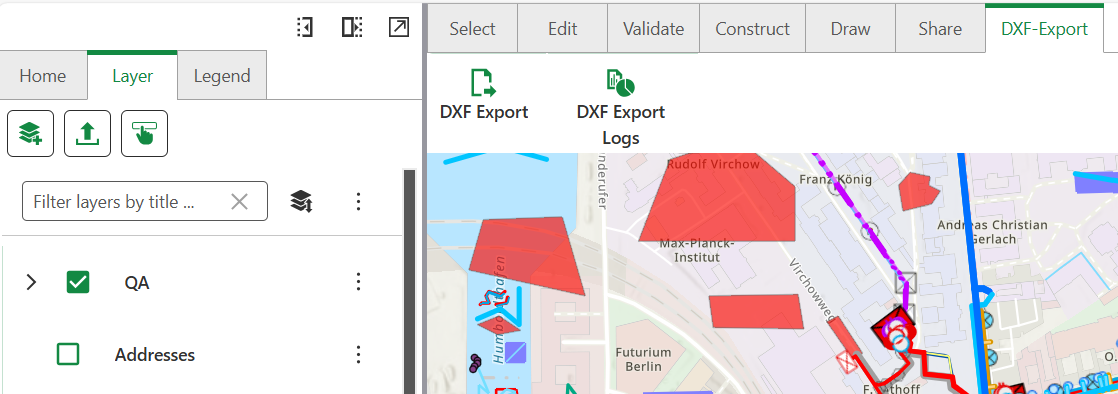Click the Addresses layer name
Image resolution: width=1118 pixels, height=394 pixels.
[x=155, y=354]
